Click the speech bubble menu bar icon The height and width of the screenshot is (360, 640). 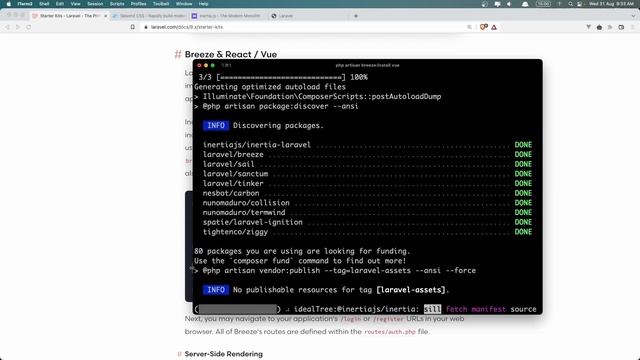pyautogui.click(x=497, y=4)
